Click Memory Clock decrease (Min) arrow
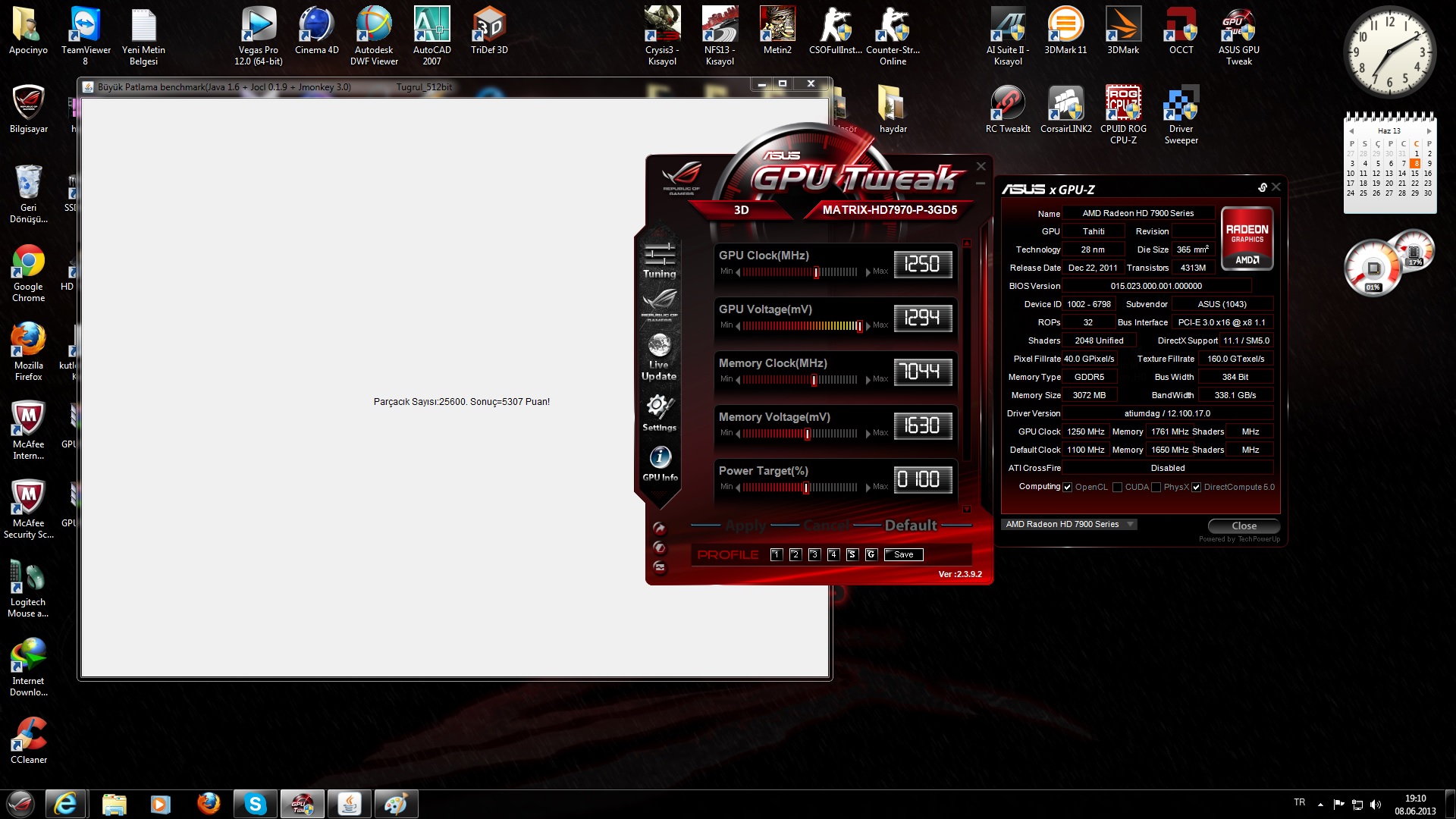1456x819 pixels. [x=738, y=380]
